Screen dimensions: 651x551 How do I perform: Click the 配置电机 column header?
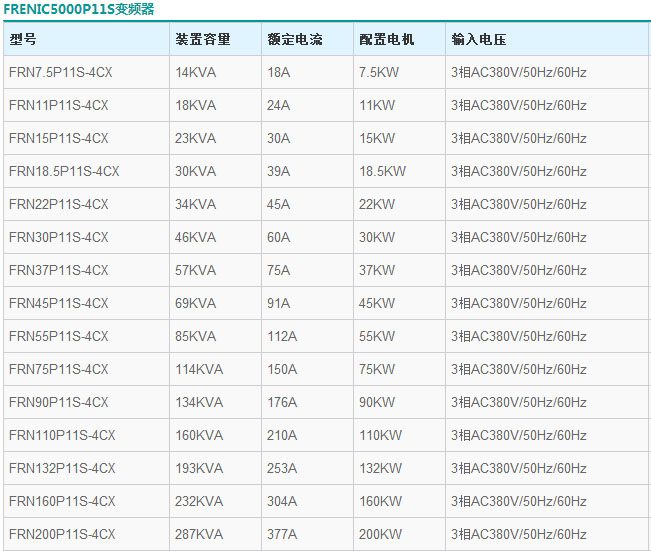click(x=386, y=40)
